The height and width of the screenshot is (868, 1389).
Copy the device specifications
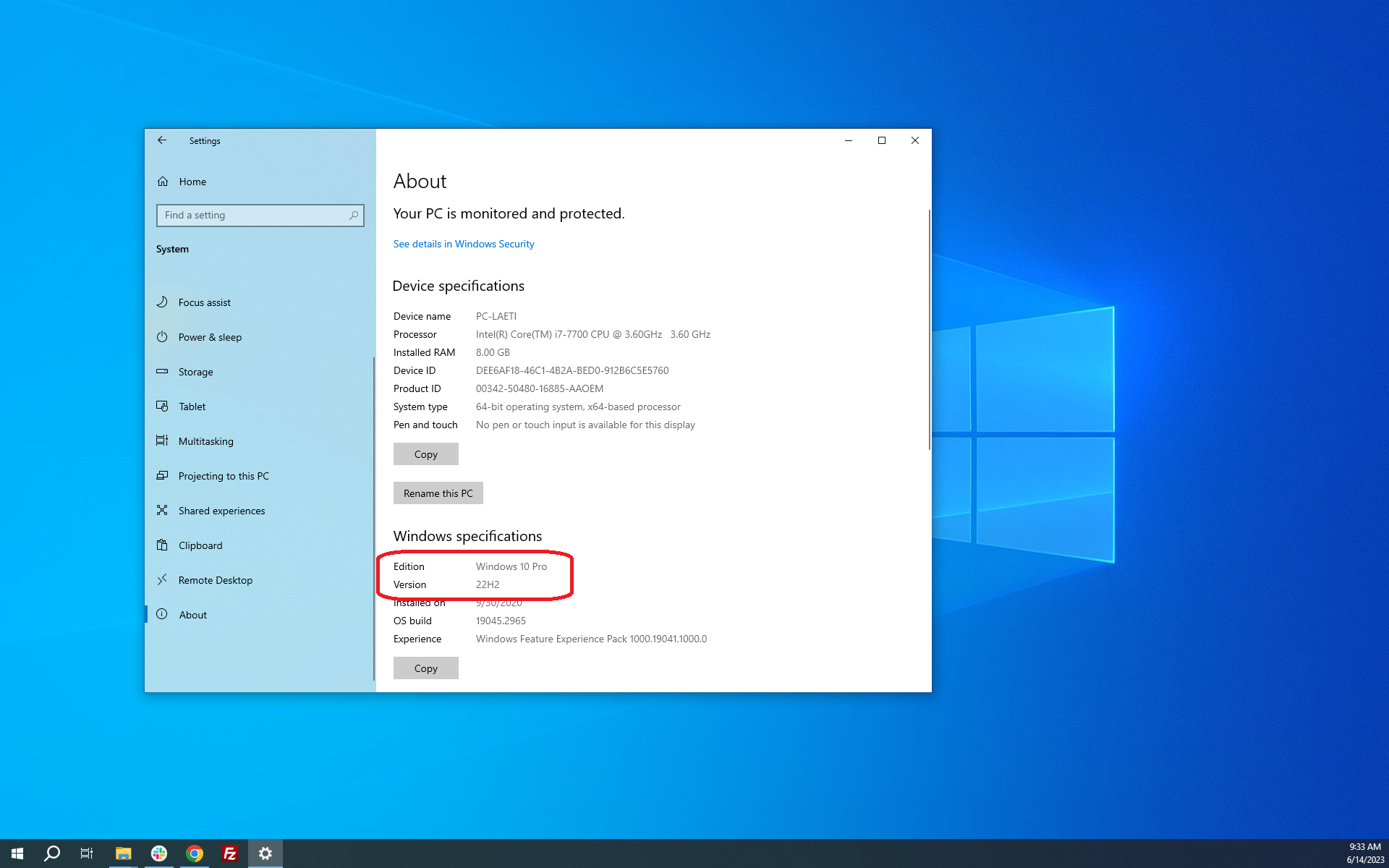click(425, 454)
